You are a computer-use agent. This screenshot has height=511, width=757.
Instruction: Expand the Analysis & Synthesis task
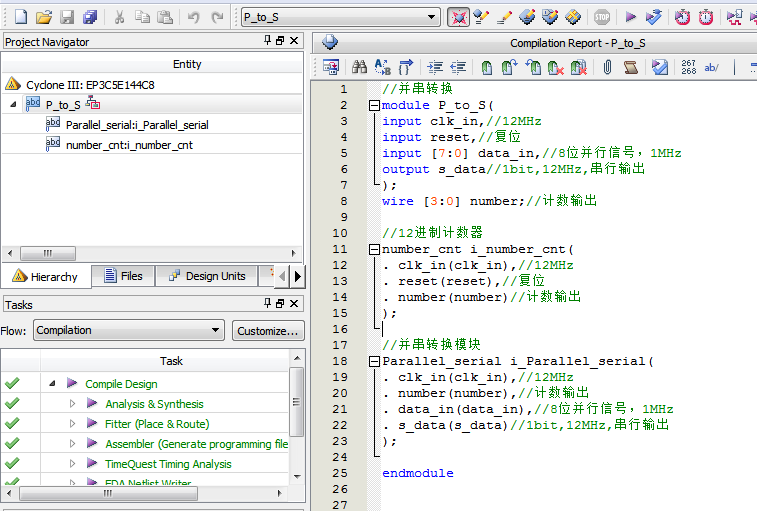72,404
